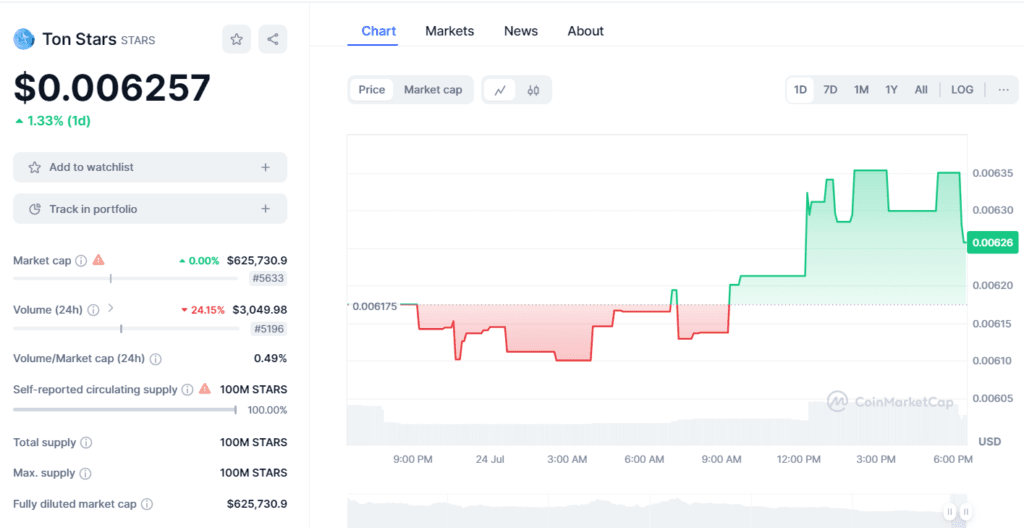1024x528 pixels.
Task: Expand the Volume (24h) chevron arrow
Action: coord(110,308)
